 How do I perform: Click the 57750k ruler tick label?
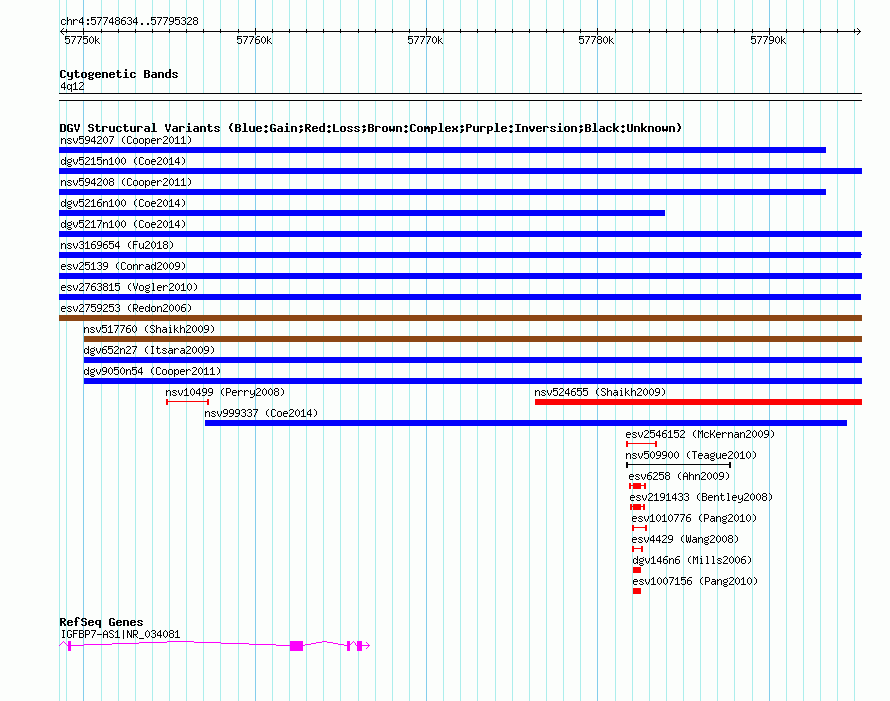point(82,40)
